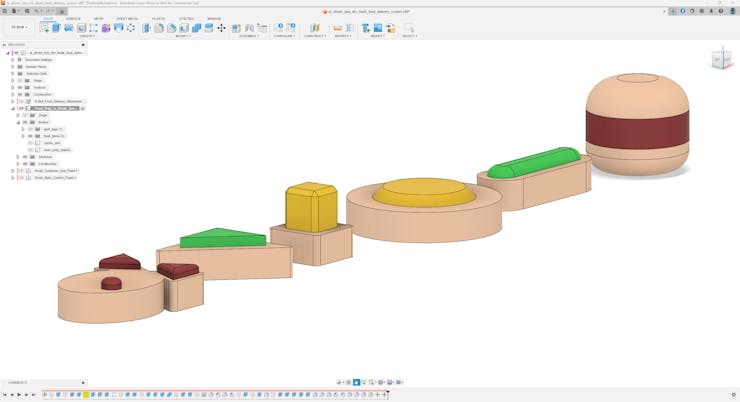This screenshot has width=740, height=402.
Task: Open the Design workspace dropdown
Action: (18, 27)
